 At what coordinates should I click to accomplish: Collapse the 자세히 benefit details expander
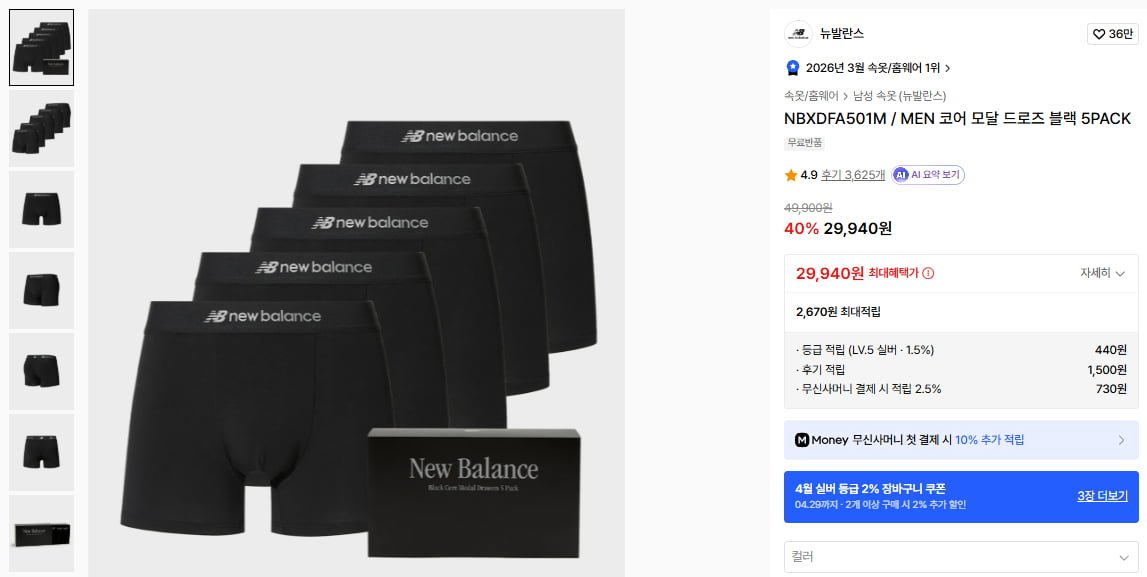pyautogui.click(x=1102, y=273)
